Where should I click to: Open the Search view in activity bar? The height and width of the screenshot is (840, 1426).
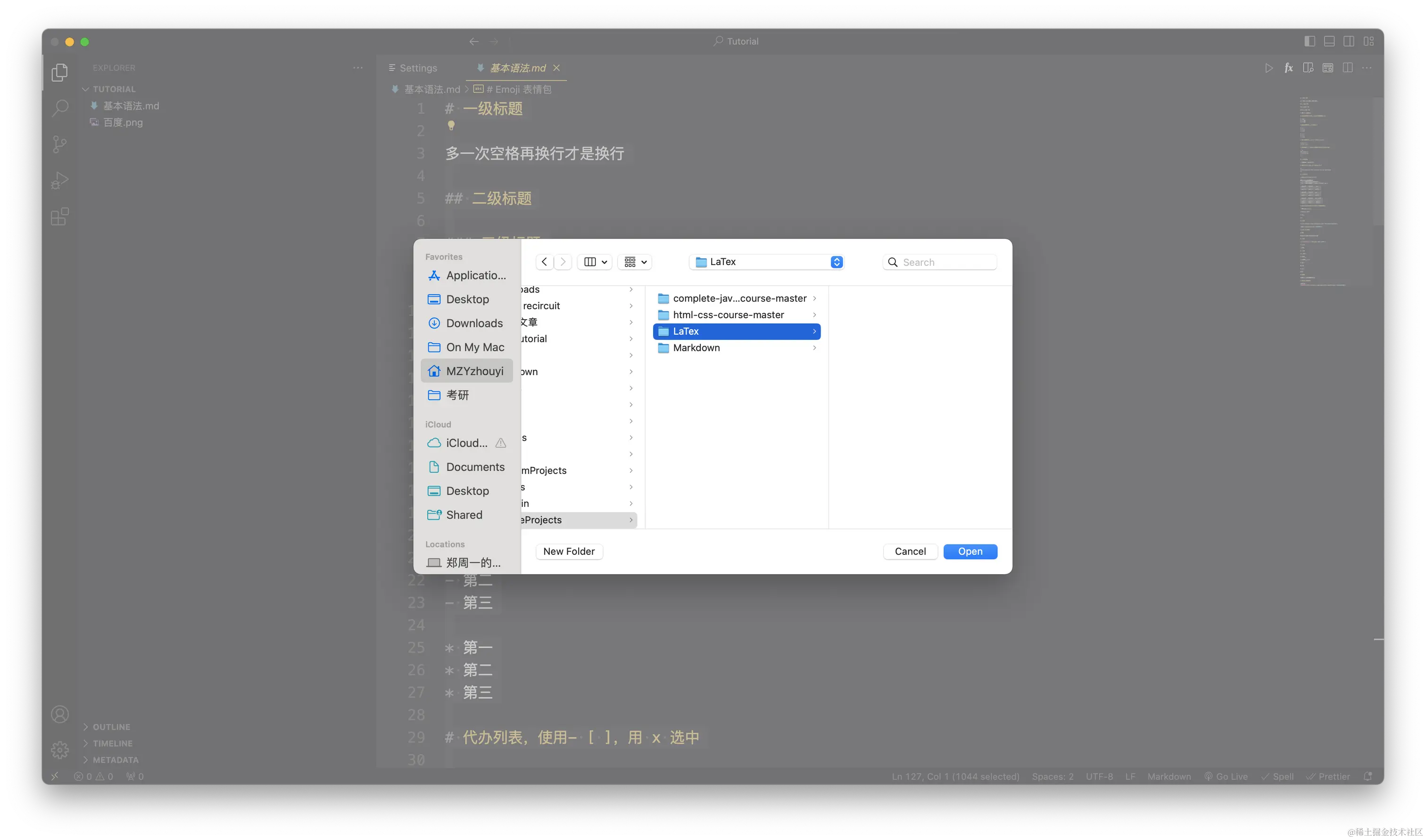coord(59,107)
